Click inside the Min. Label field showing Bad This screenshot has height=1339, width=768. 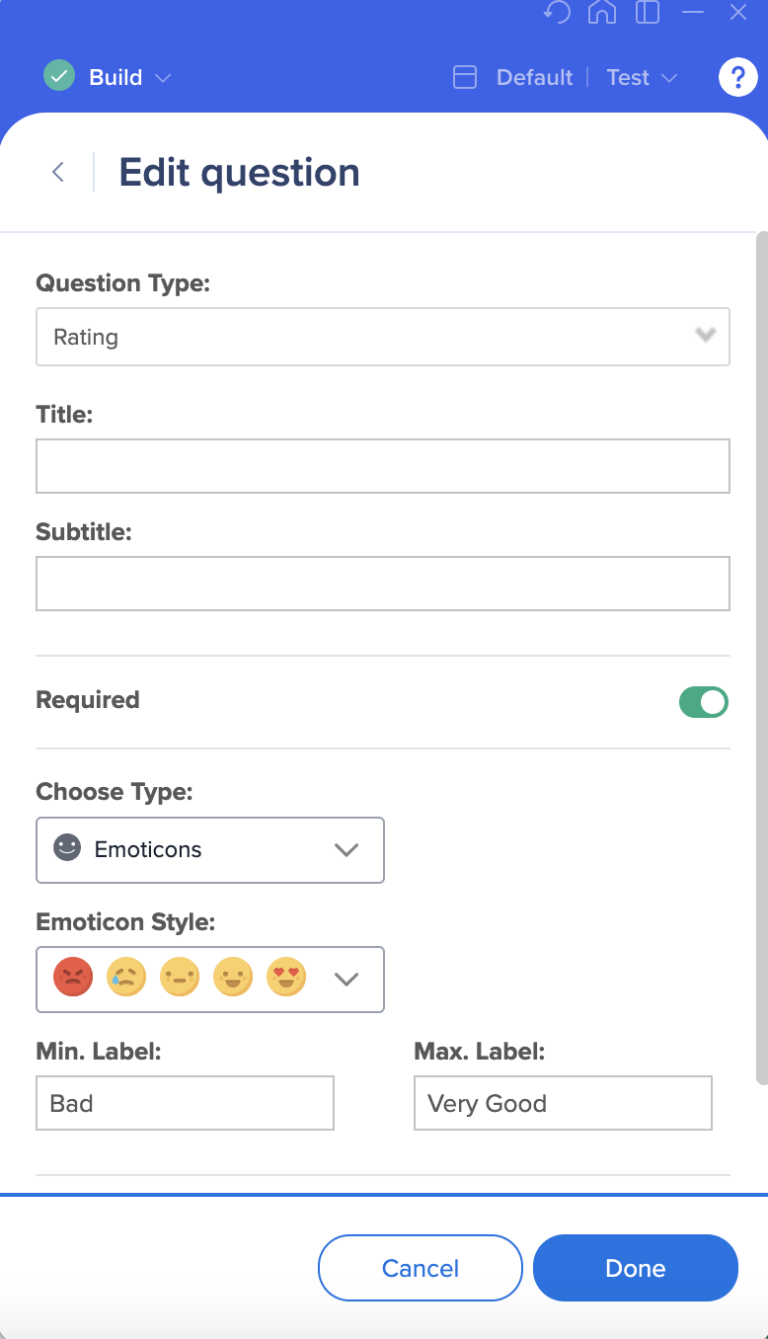point(184,1102)
